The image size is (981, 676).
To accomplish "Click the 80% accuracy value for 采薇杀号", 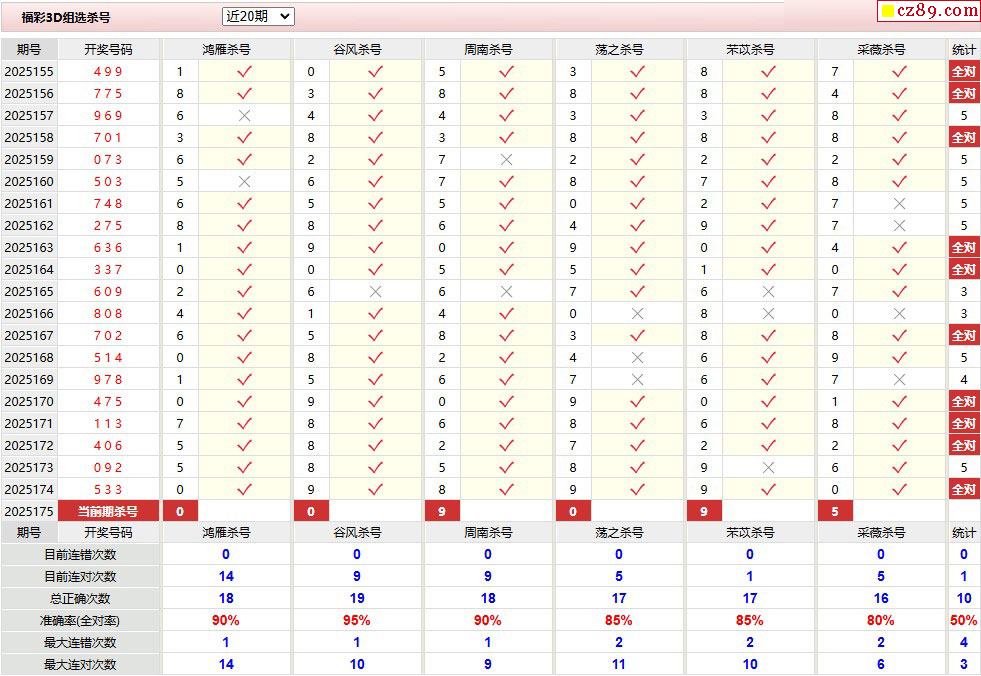I will [x=880, y=620].
